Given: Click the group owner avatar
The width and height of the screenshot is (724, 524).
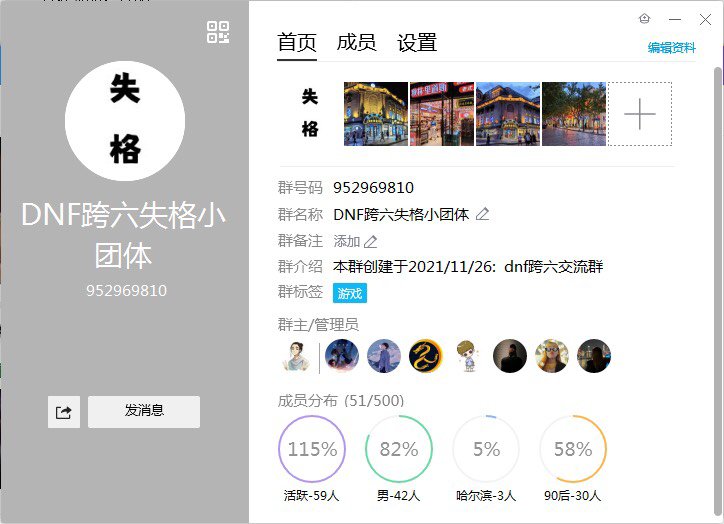Looking at the screenshot, I should coord(296,356).
